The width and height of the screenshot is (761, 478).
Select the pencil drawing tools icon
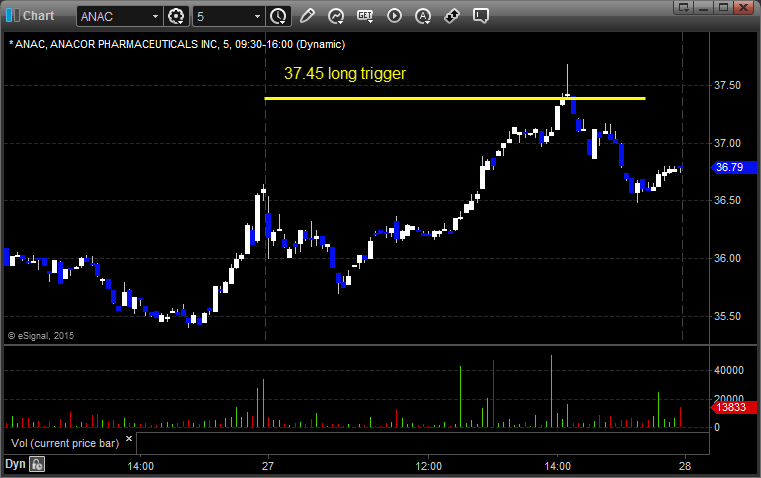pyautogui.click(x=307, y=16)
